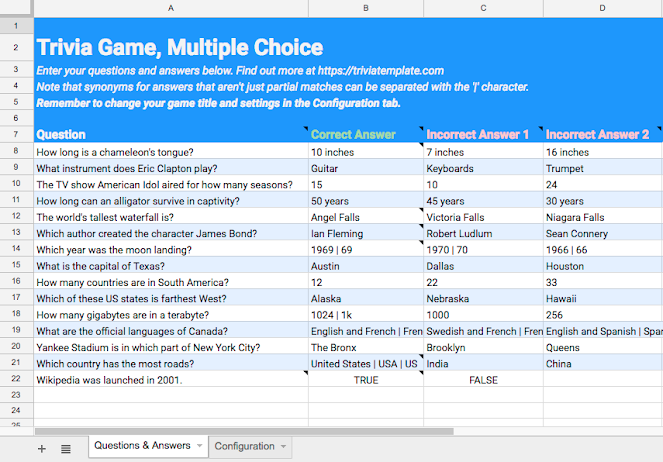Select column A header
Viewport: 663px width, 462px height.
click(x=171, y=8)
